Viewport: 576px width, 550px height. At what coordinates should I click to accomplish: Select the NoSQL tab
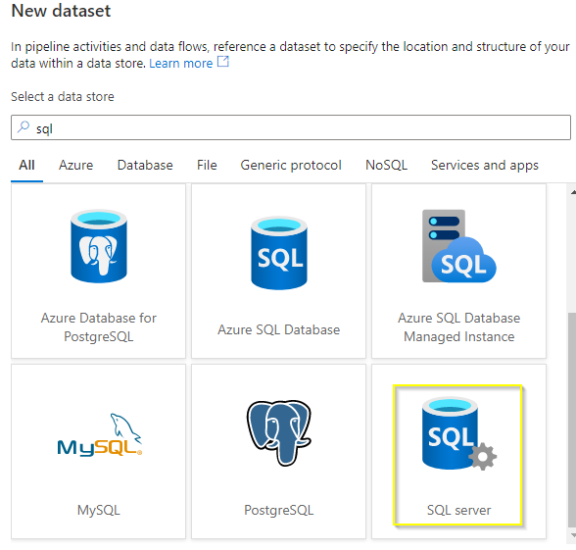click(386, 165)
